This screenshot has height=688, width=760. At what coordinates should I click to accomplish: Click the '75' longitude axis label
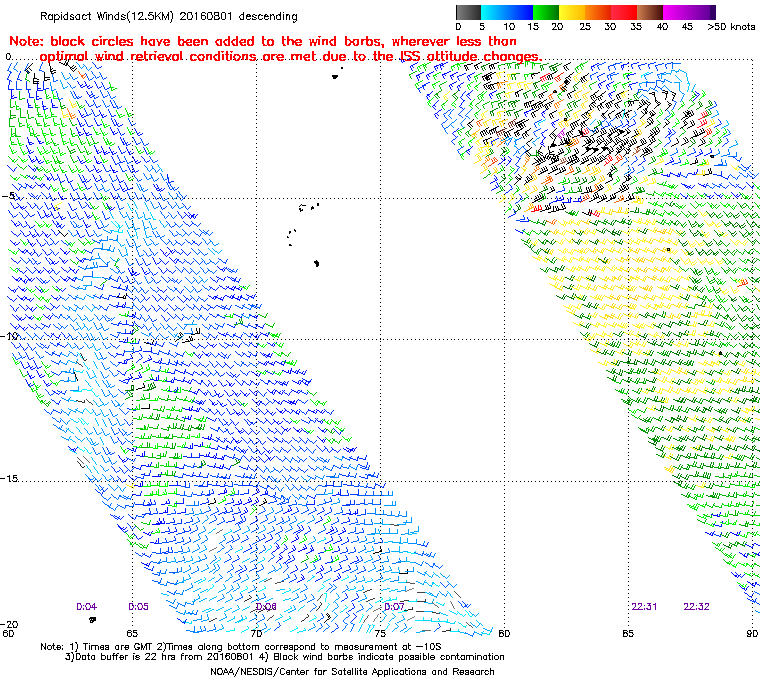point(380,633)
